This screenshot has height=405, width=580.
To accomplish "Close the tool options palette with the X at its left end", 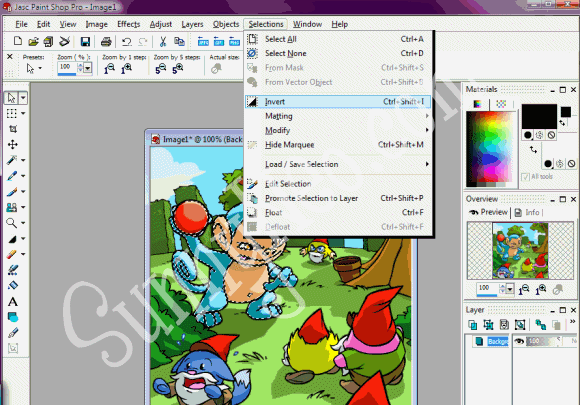I will (10, 57).
